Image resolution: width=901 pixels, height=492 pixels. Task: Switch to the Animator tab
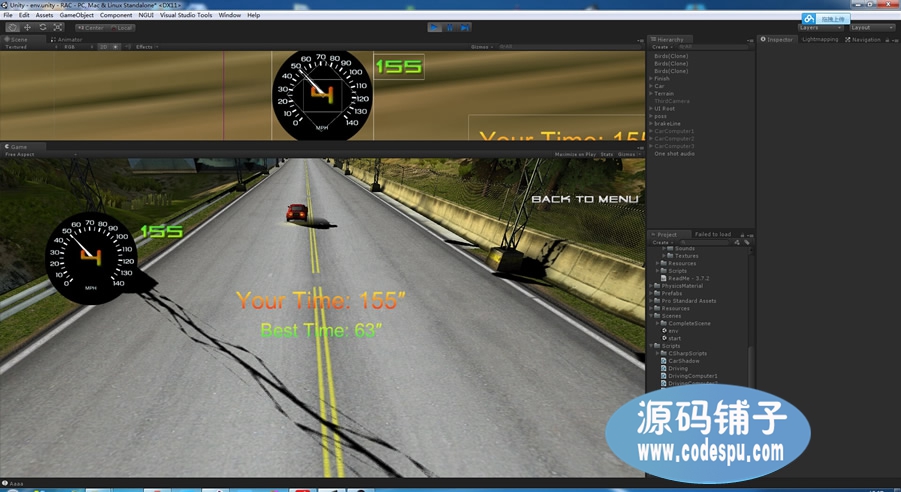(67, 39)
